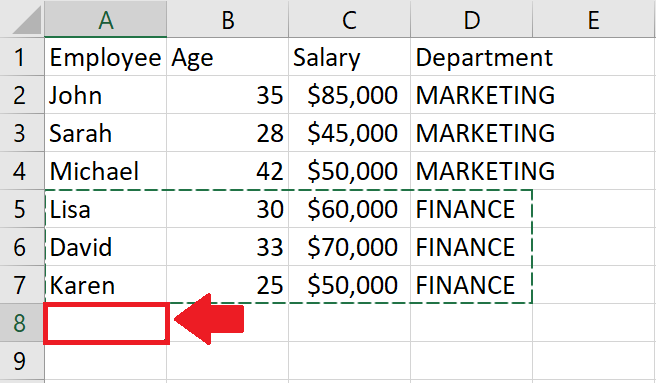656x383 pixels.
Task: Click David's FINANCE department cell
Action: (x=472, y=247)
